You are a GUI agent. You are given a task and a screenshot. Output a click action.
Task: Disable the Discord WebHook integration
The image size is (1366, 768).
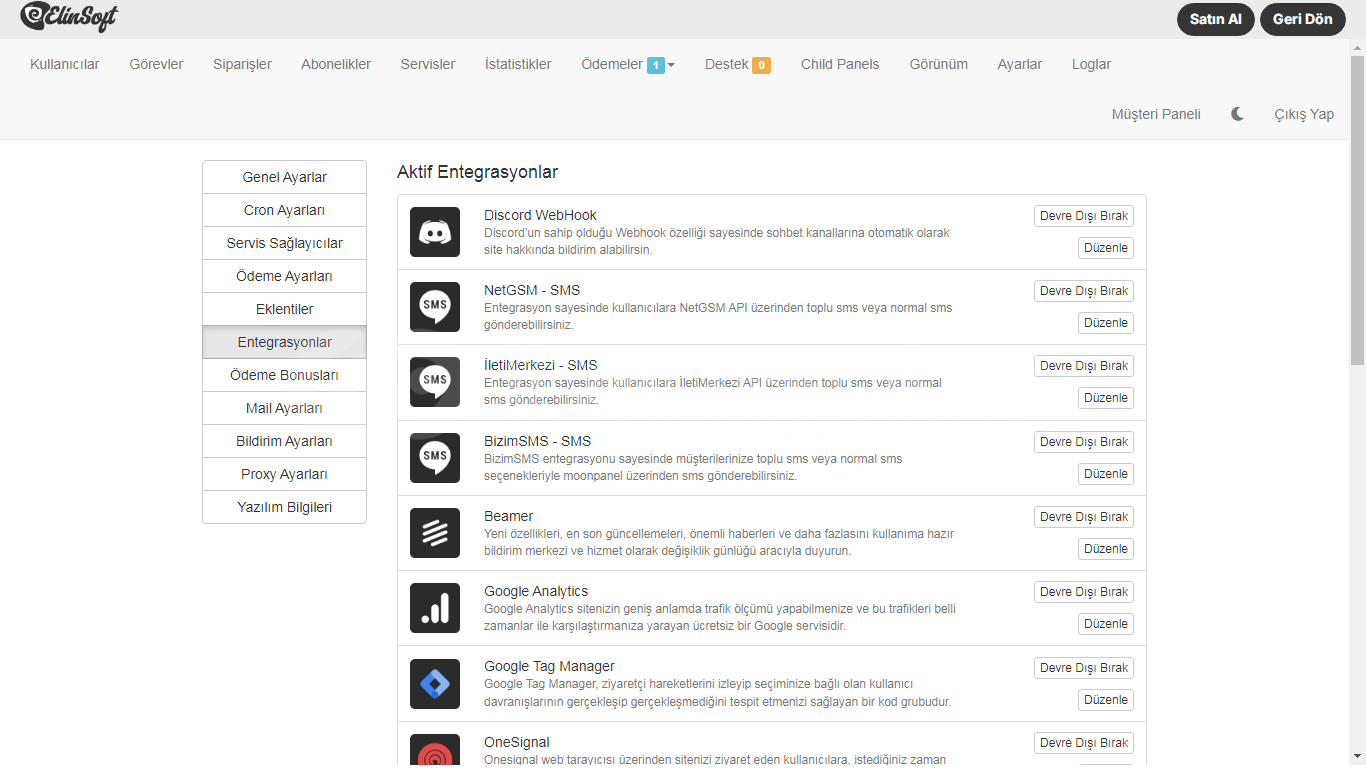click(x=1084, y=216)
